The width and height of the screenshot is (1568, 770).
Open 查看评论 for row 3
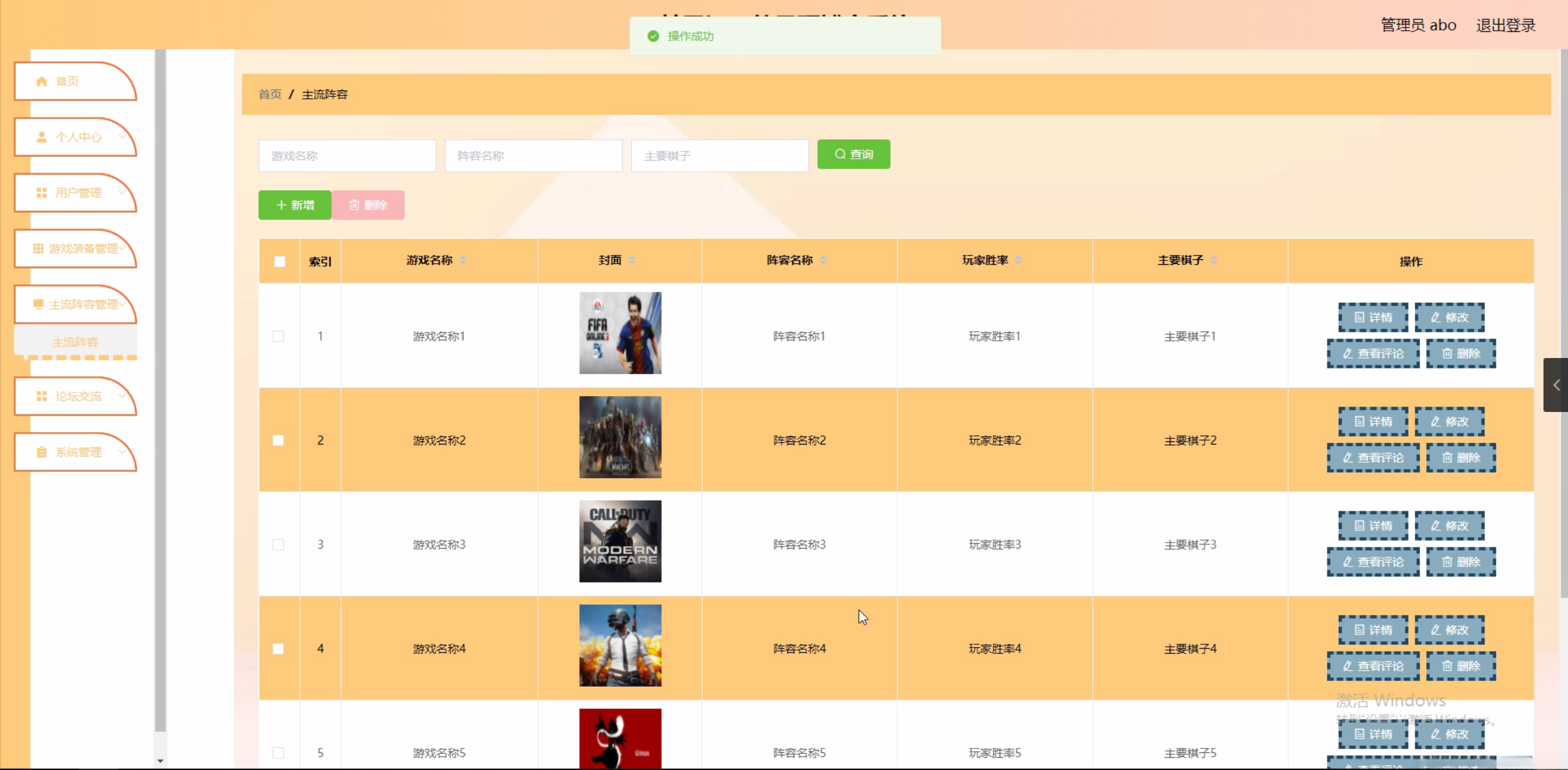[1372, 562]
